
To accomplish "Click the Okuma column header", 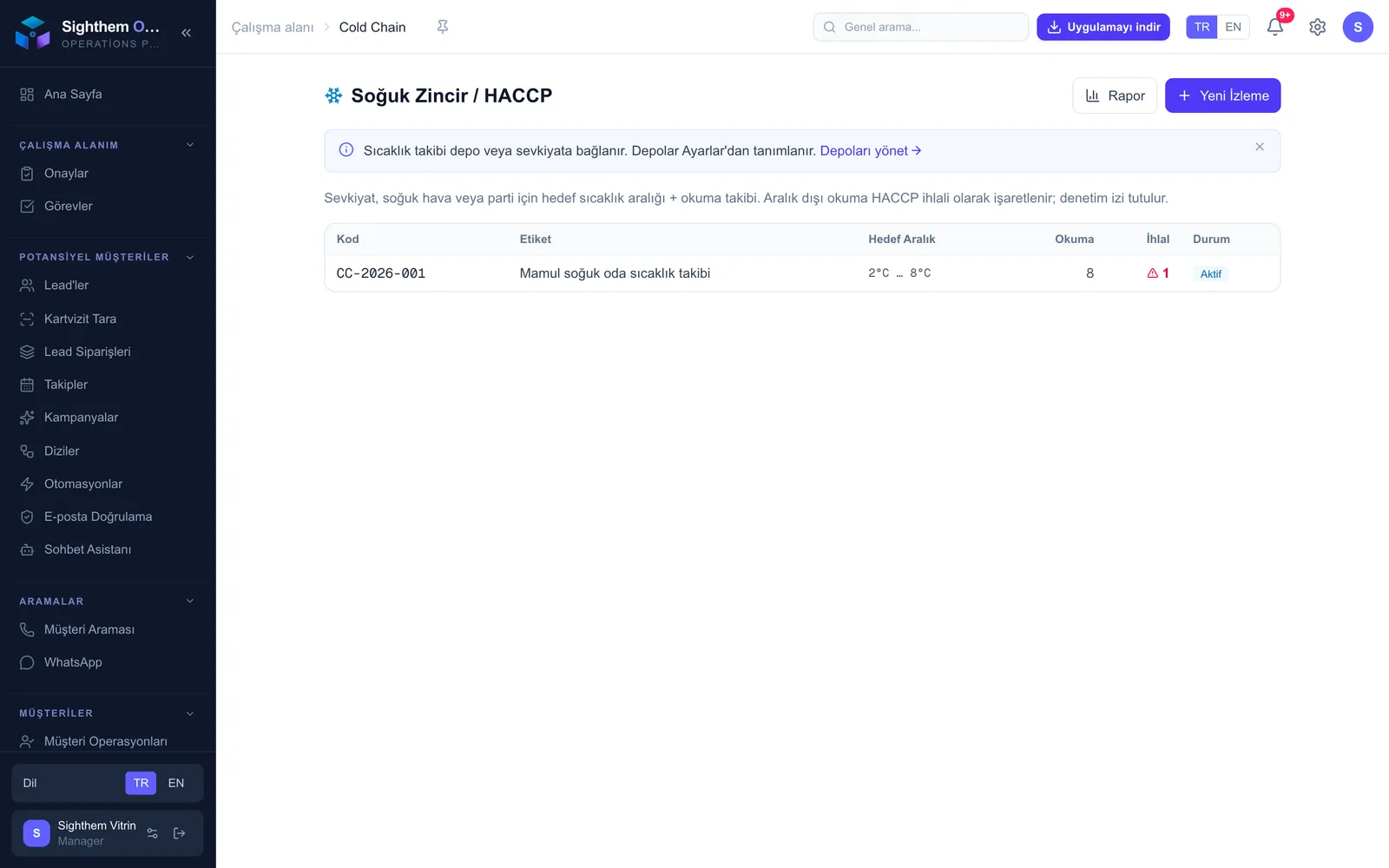I will 1074,240.
